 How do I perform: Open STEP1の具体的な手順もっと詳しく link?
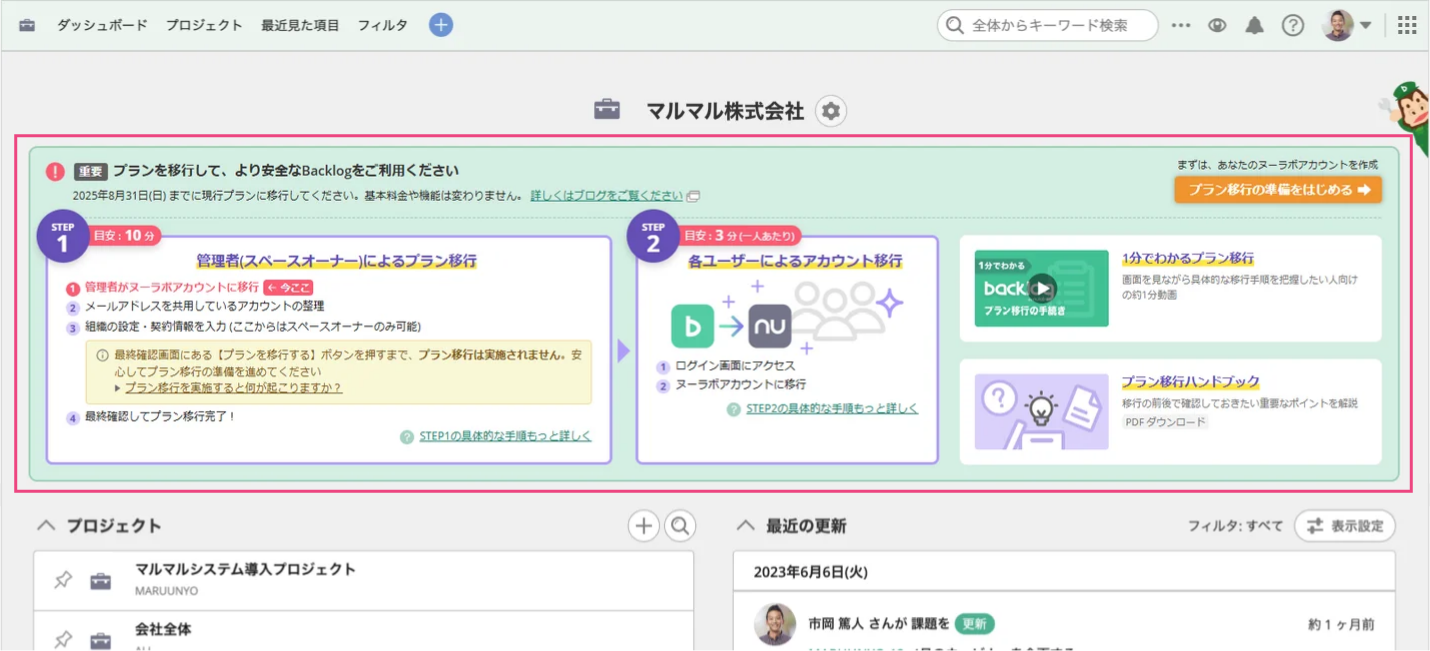coord(505,436)
